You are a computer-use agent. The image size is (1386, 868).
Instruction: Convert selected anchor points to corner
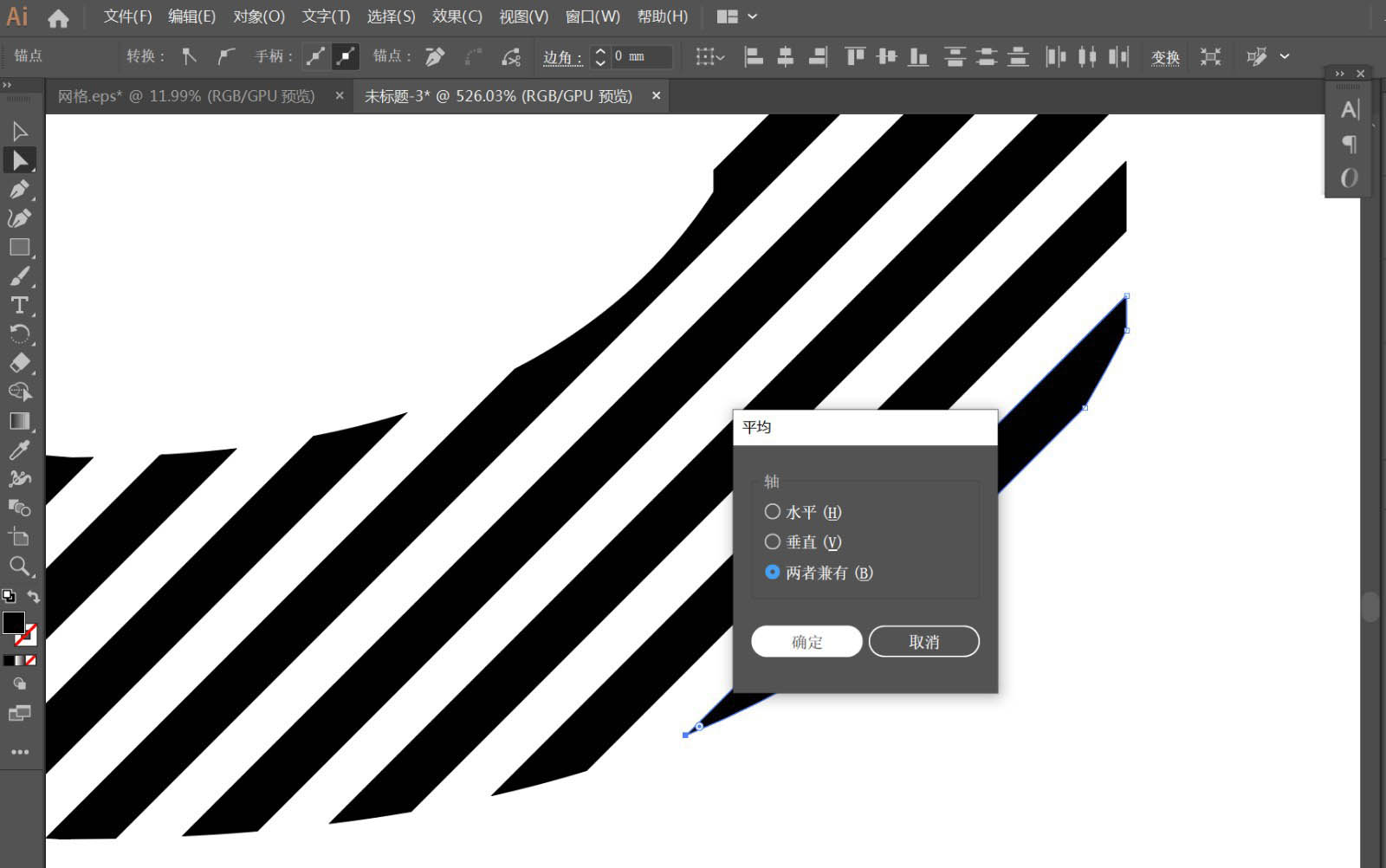[189, 57]
